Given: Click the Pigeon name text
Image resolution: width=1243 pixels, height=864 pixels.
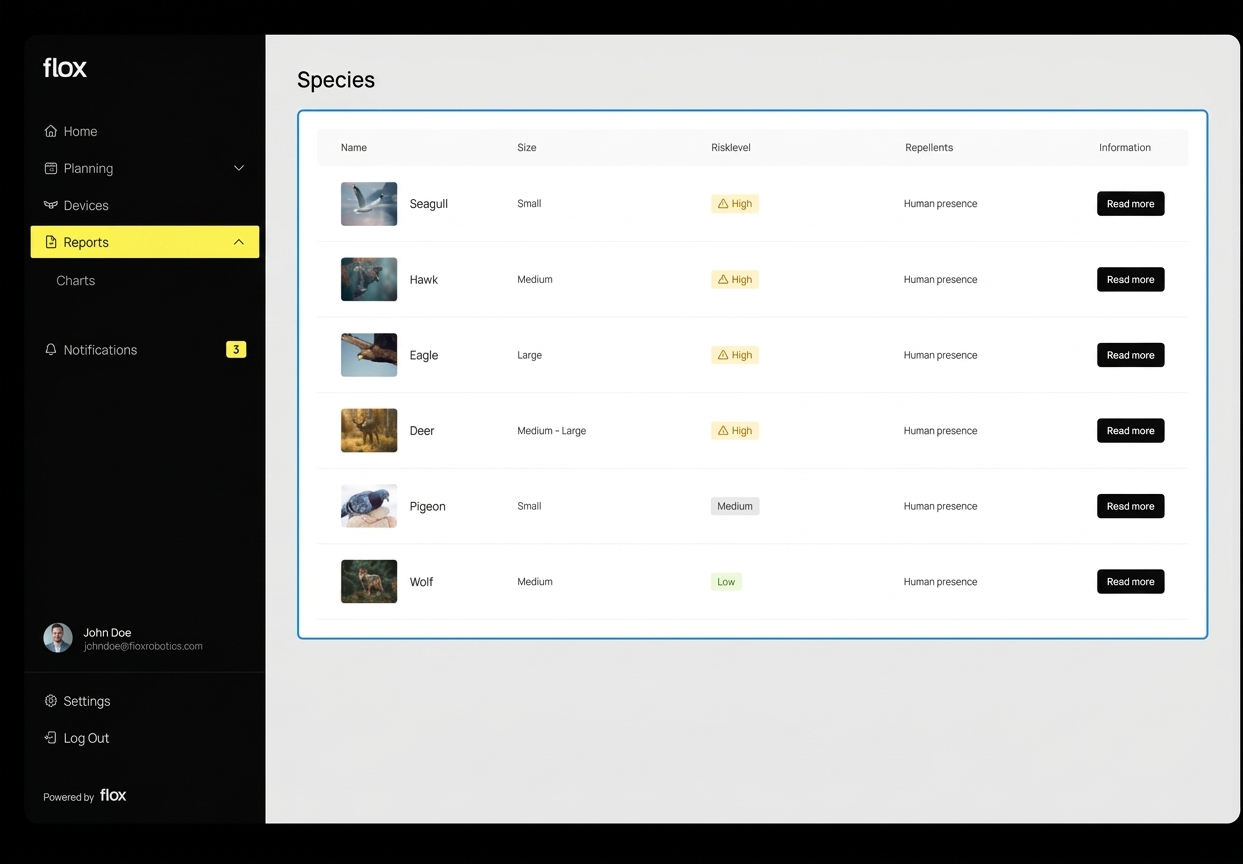Looking at the screenshot, I should (x=428, y=506).
